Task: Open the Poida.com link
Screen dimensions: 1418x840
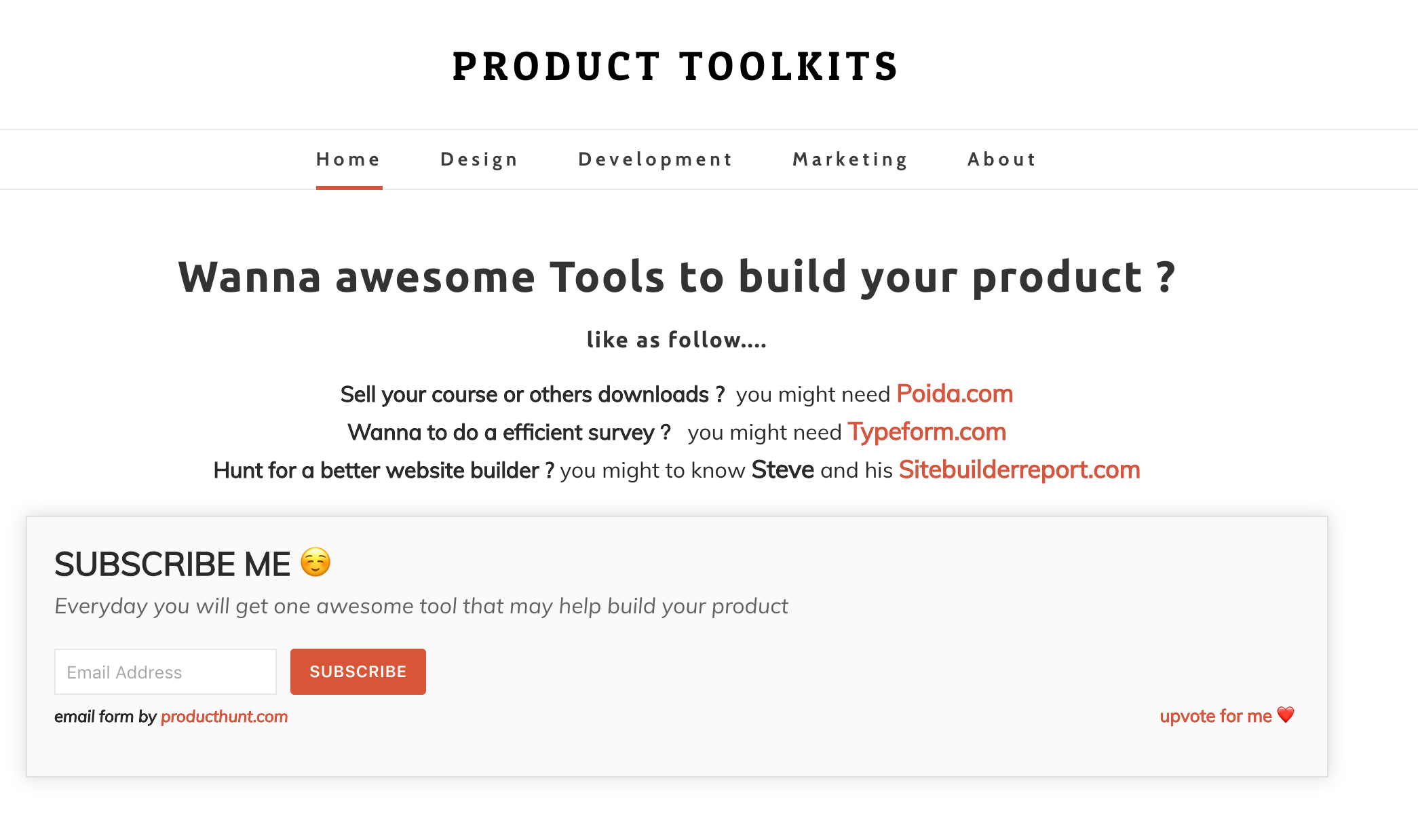Action: (954, 394)
